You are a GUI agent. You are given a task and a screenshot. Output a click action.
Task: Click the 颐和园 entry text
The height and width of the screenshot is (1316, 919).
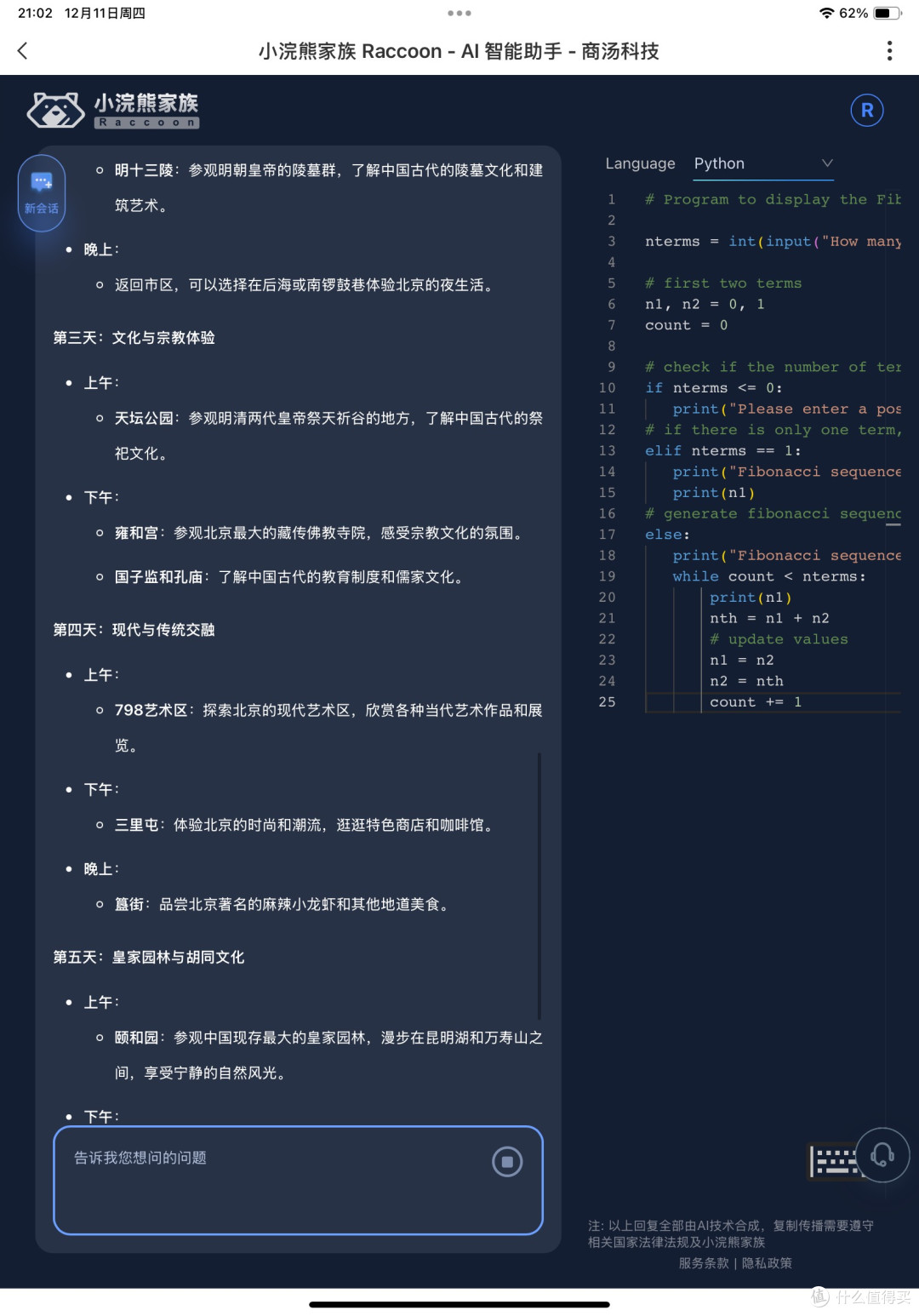point(328,1056)
